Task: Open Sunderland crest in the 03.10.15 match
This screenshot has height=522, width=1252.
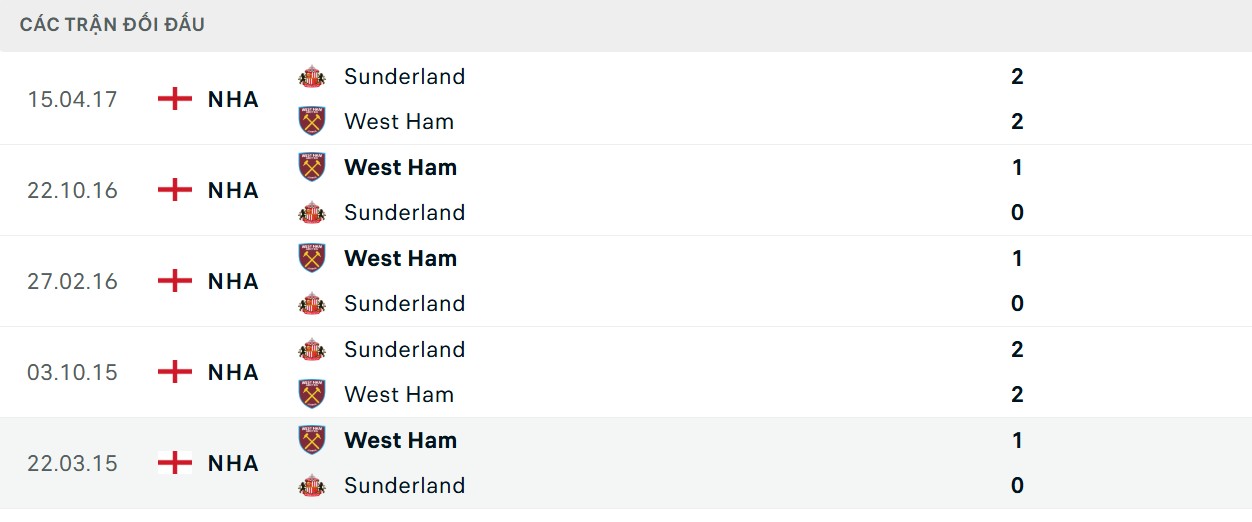Action: pyautogui.click(x=312, y=350)
